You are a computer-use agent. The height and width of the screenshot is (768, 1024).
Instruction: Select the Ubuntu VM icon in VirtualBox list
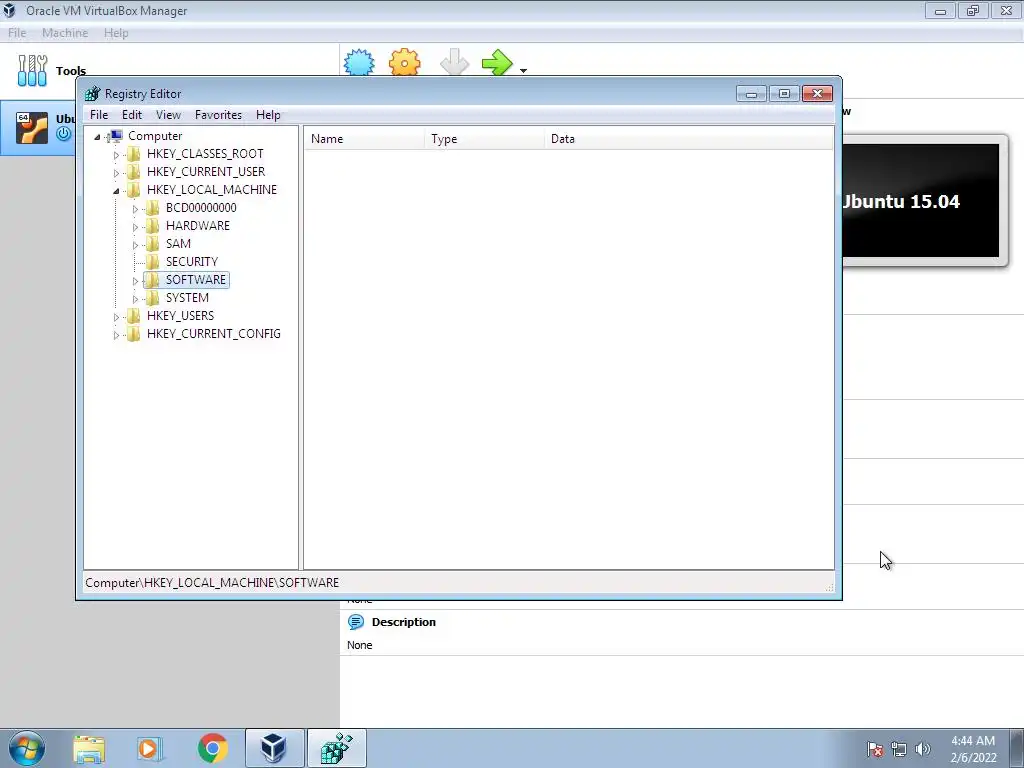coord(32,127)
